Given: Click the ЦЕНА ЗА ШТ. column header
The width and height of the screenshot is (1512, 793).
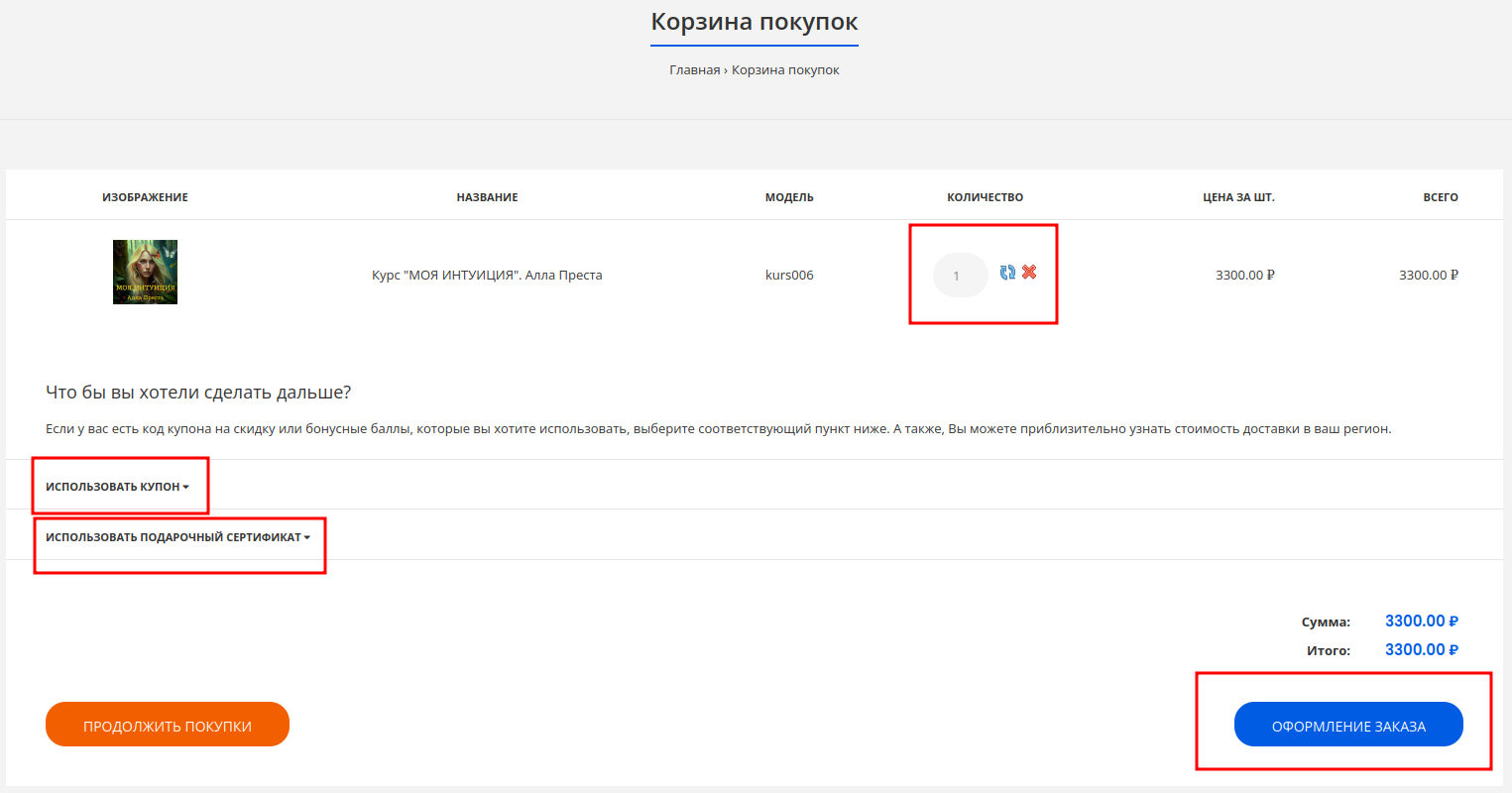Looking at the screenshot, I should [1238, 197].
